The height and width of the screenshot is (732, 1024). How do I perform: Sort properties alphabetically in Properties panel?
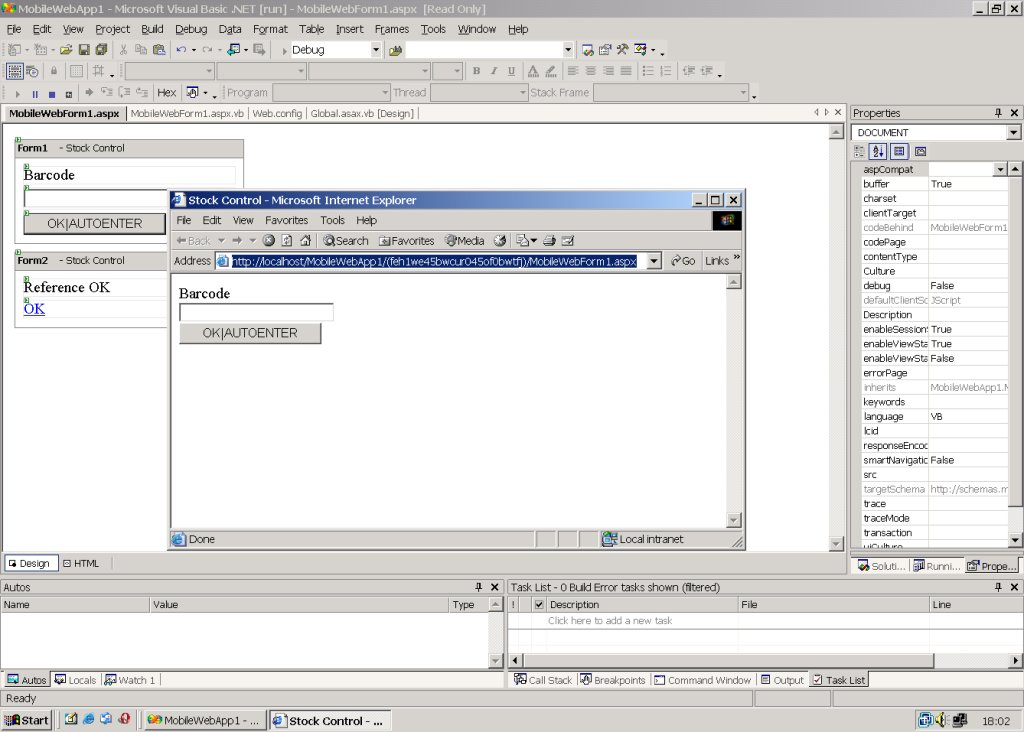878,151
